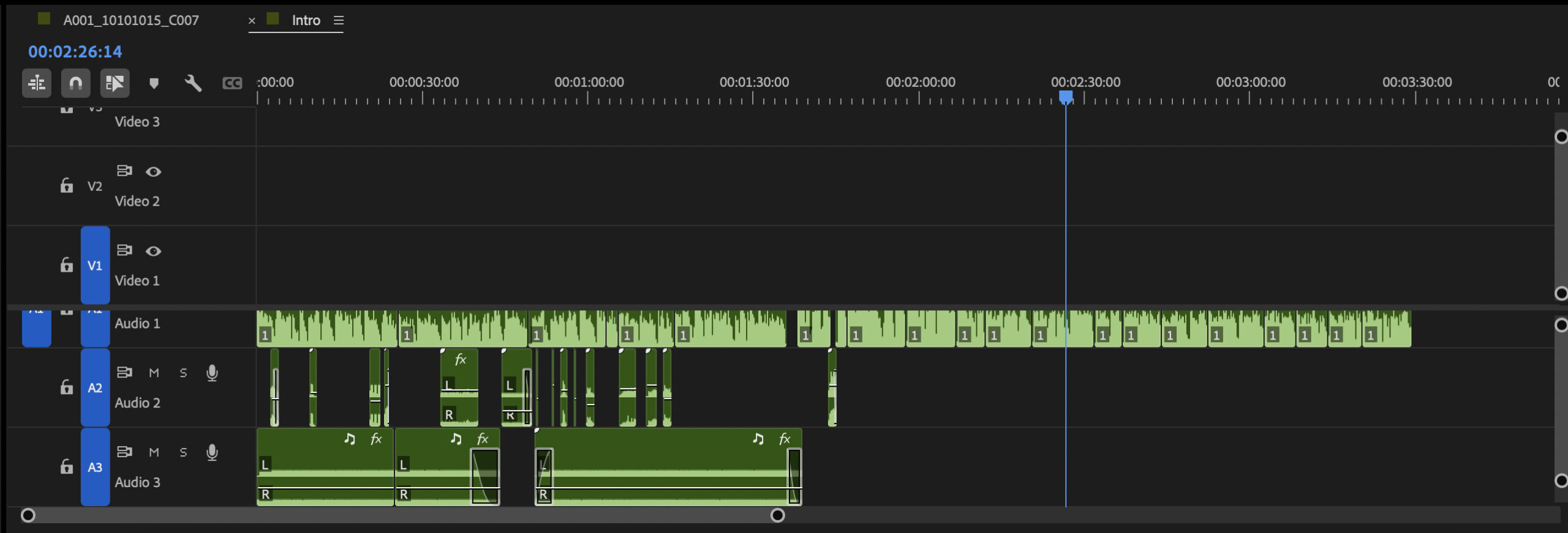Toggle sync lock on Audio 2
1568x533 pixels.
[x=124, y=372]
